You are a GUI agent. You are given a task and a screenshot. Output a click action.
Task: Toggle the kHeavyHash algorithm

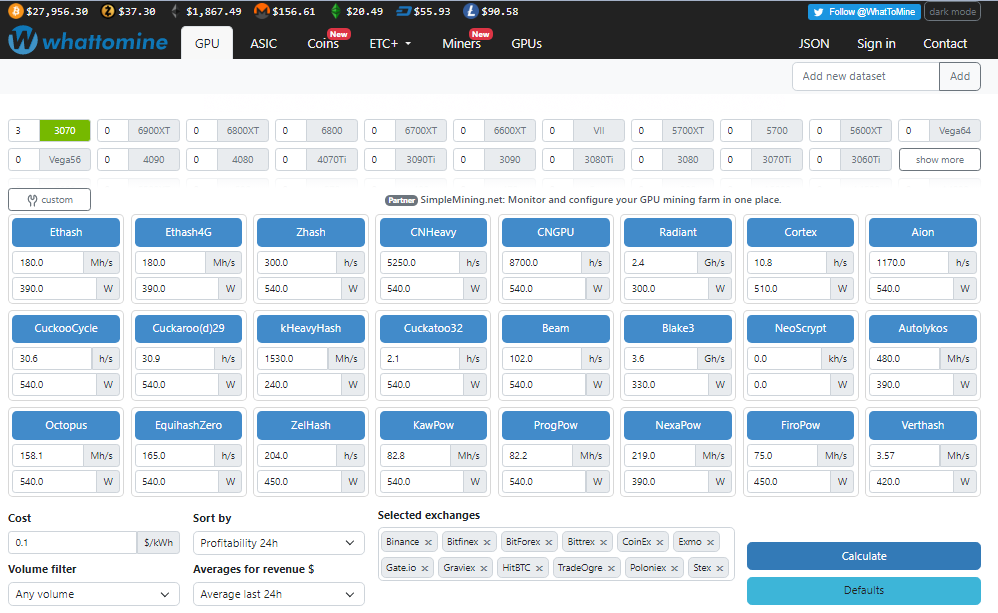coord(311,328)
